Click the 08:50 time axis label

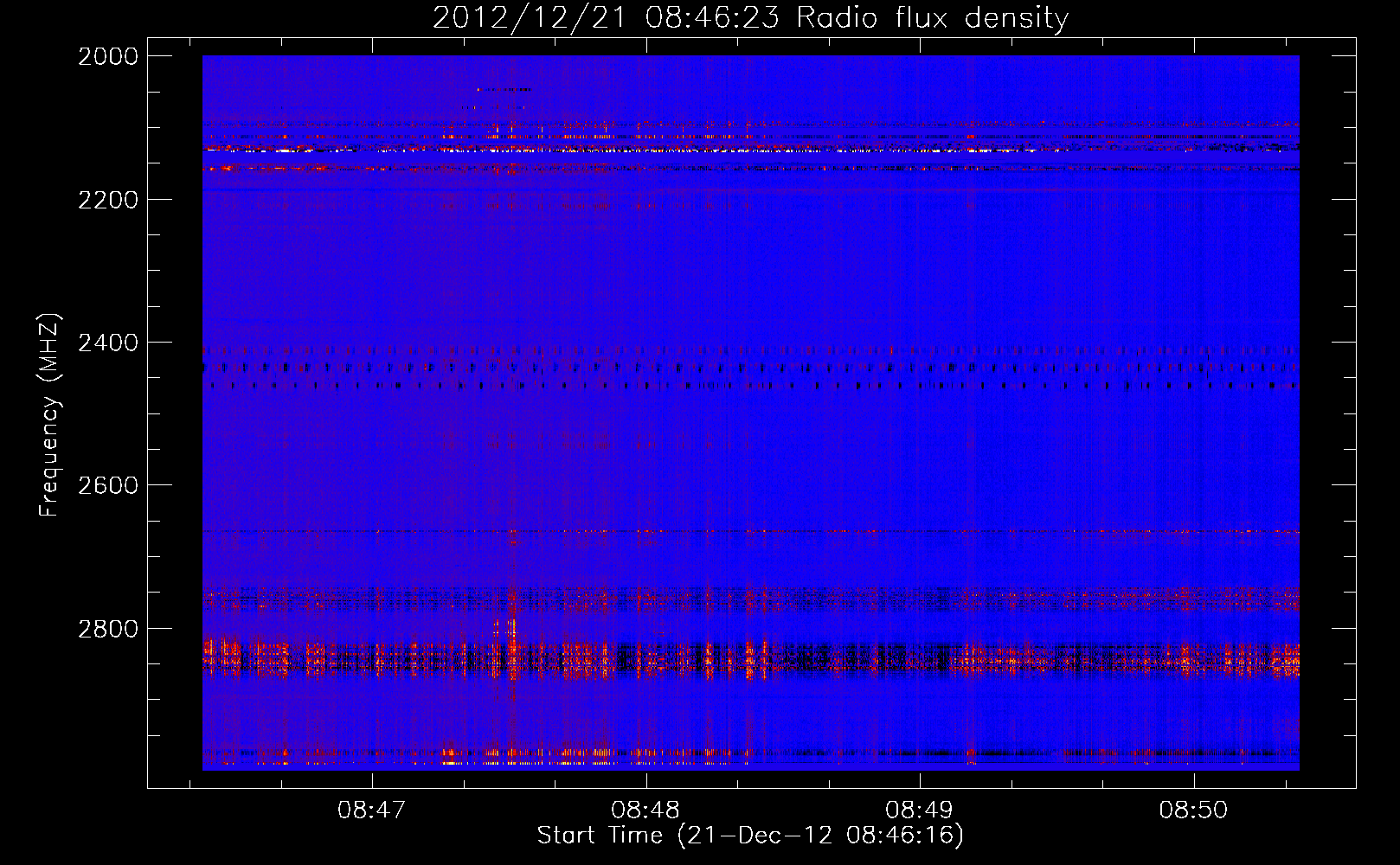[x=1193, y=810]
